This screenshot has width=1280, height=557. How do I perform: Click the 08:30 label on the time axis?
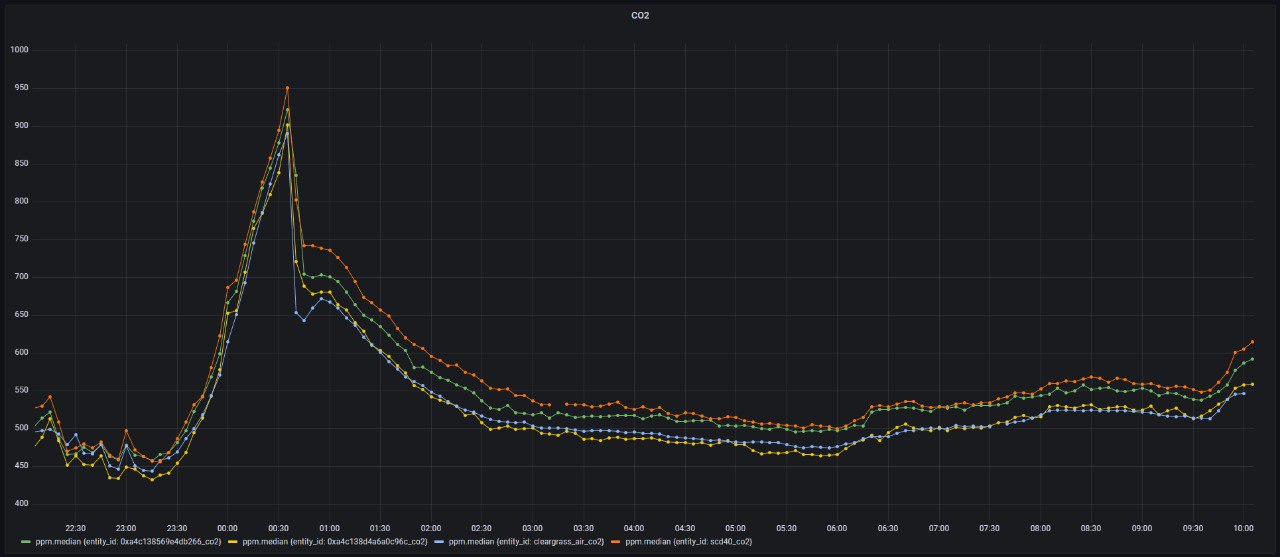(1091, 526)
